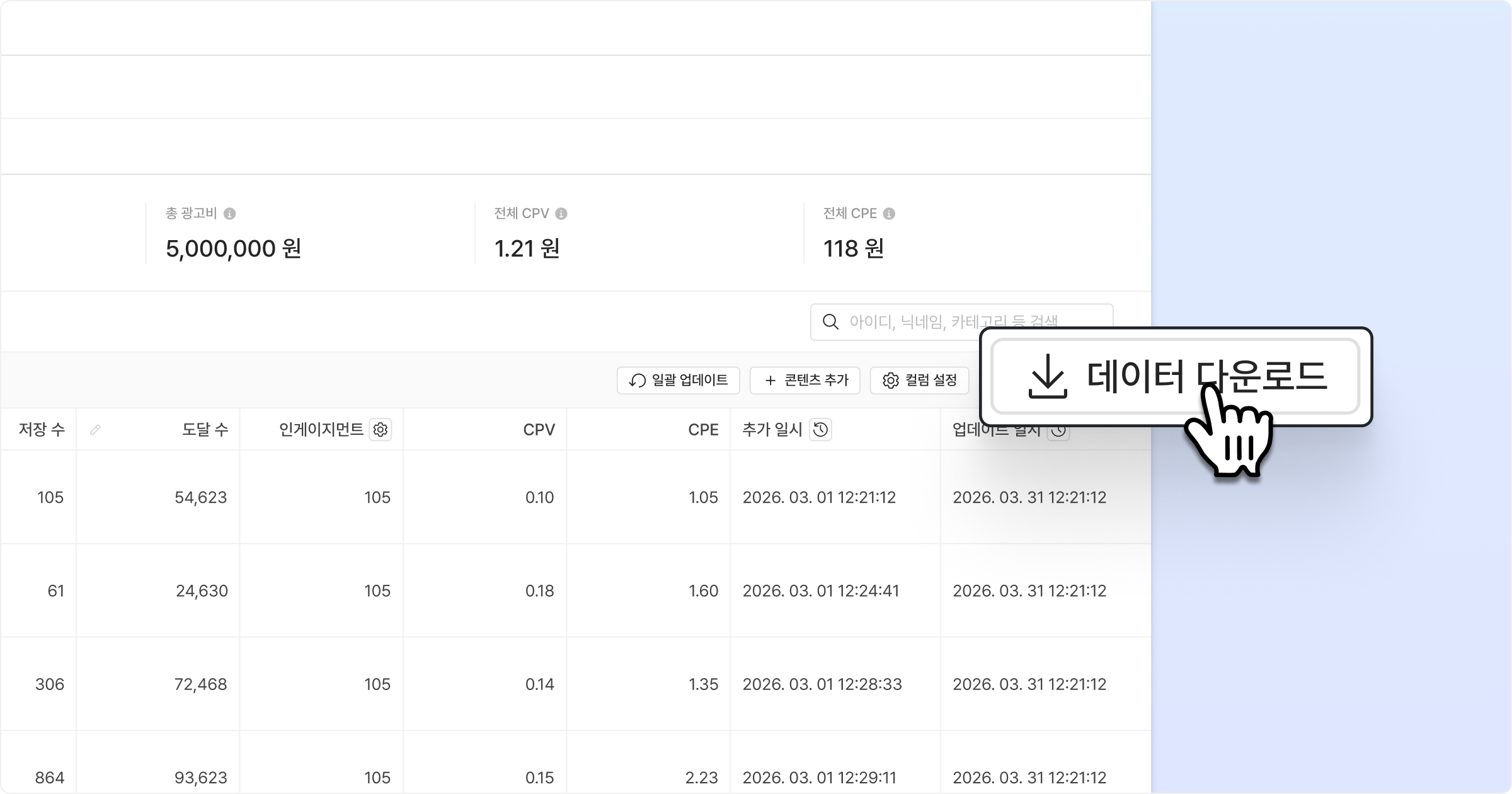Open 컬럼 설정 column settings
This screenshot has height=794, width=1512.
point(920,381)
